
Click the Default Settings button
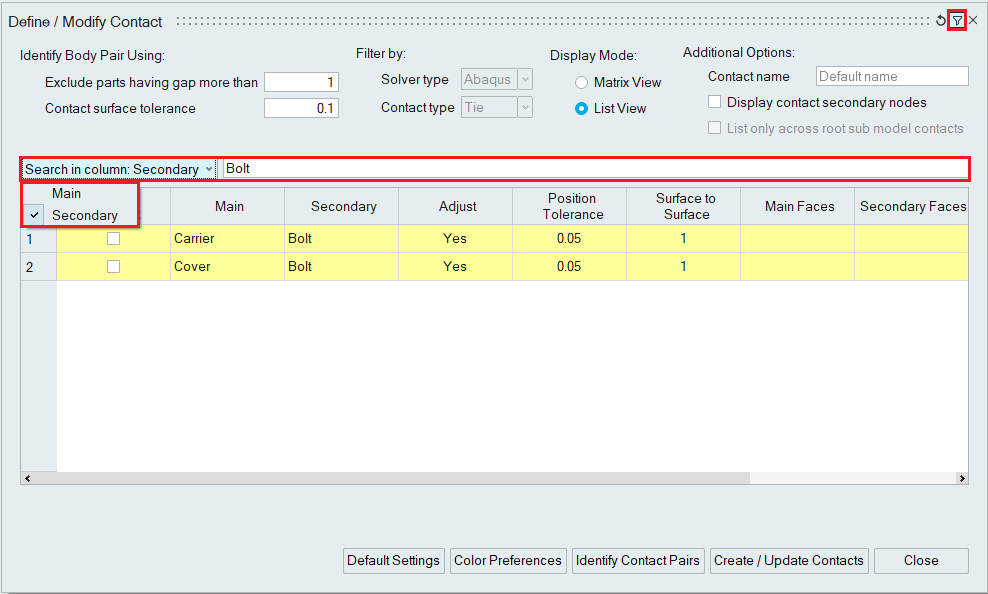click(393, 561)
